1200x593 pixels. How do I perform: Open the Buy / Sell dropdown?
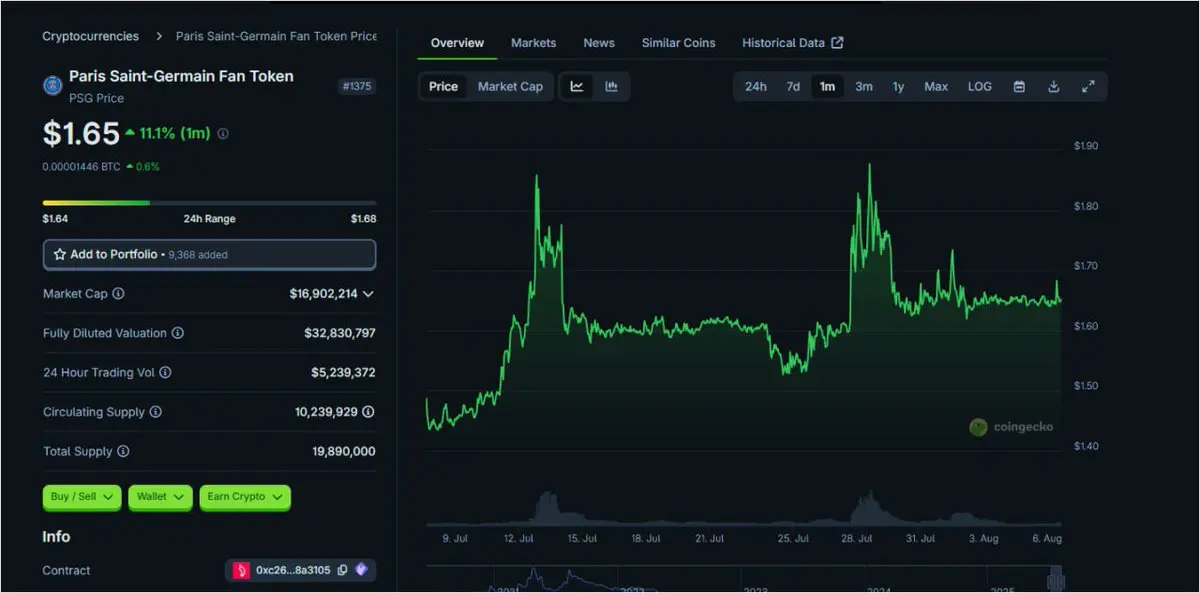(x=82, y=496)
